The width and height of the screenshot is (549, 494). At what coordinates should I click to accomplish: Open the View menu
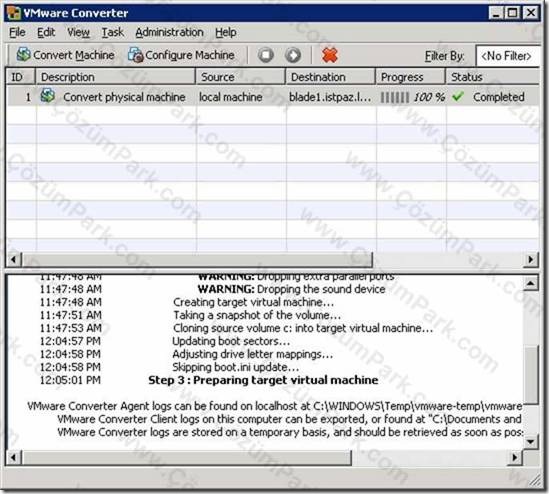click(78, 33)
